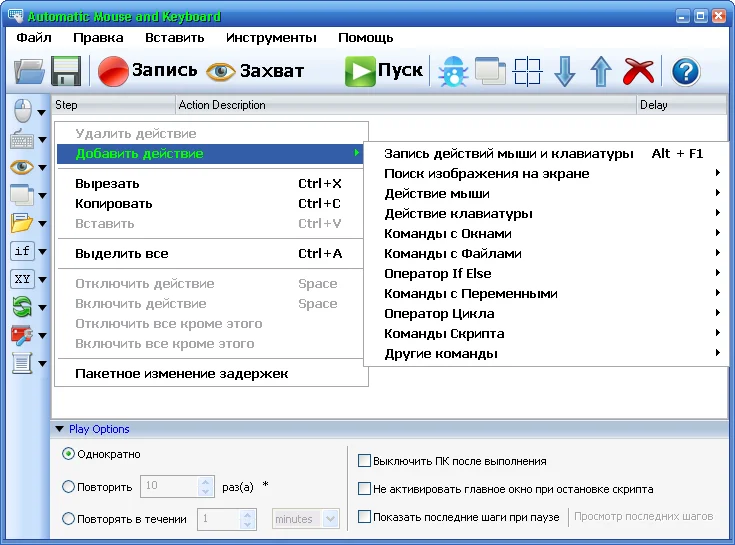Image resolution: width=735 pixels, height=545 pixels.
Task: Choose Копировать in context menu
Action: tap(210, 204)
